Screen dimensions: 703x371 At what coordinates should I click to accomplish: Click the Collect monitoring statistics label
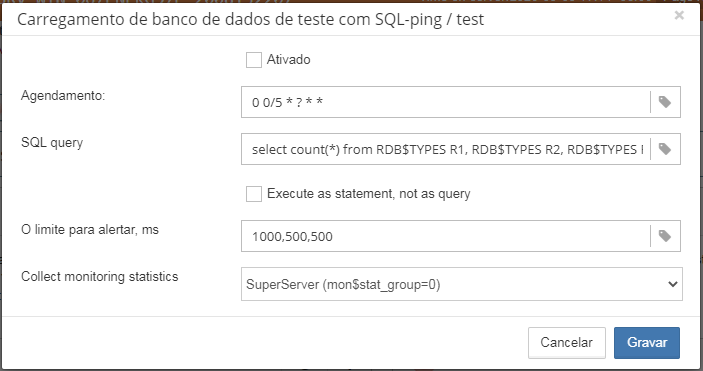pyautogui.click(x=100, y=276)
